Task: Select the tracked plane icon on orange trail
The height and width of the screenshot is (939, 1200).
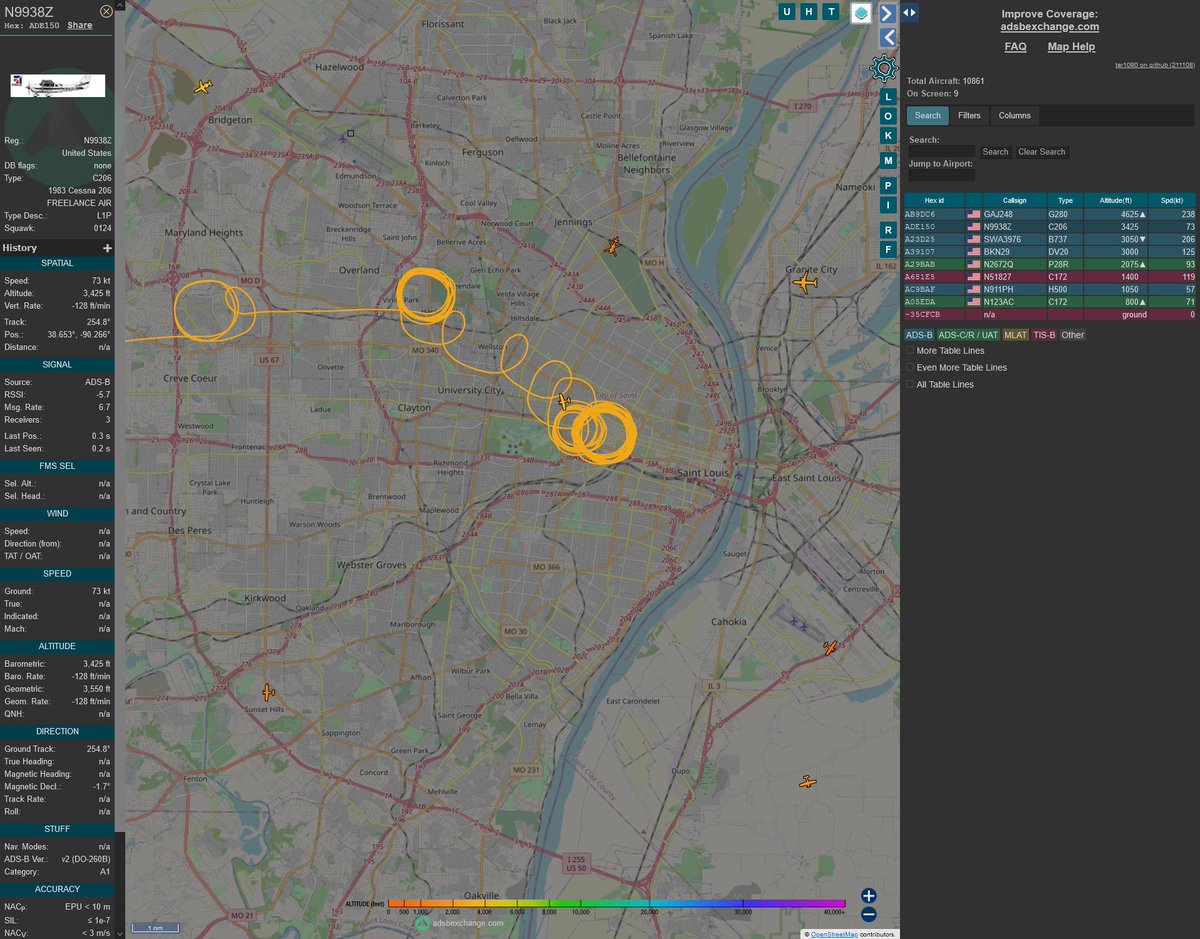Action: [x=563, y=402]
